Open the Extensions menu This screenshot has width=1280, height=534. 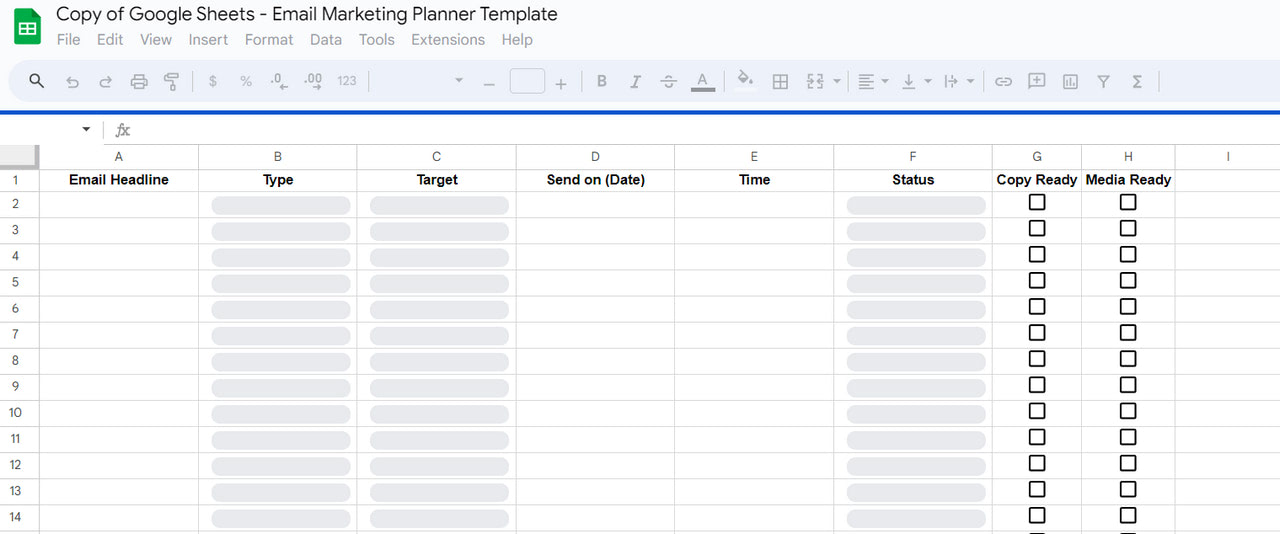point(448,40)
